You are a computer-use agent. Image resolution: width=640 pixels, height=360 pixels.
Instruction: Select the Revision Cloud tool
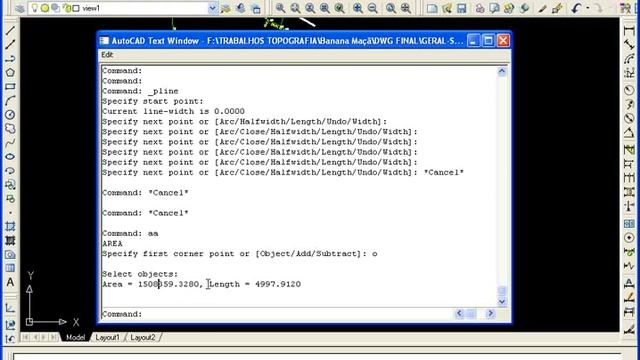(x=10, y=129)
